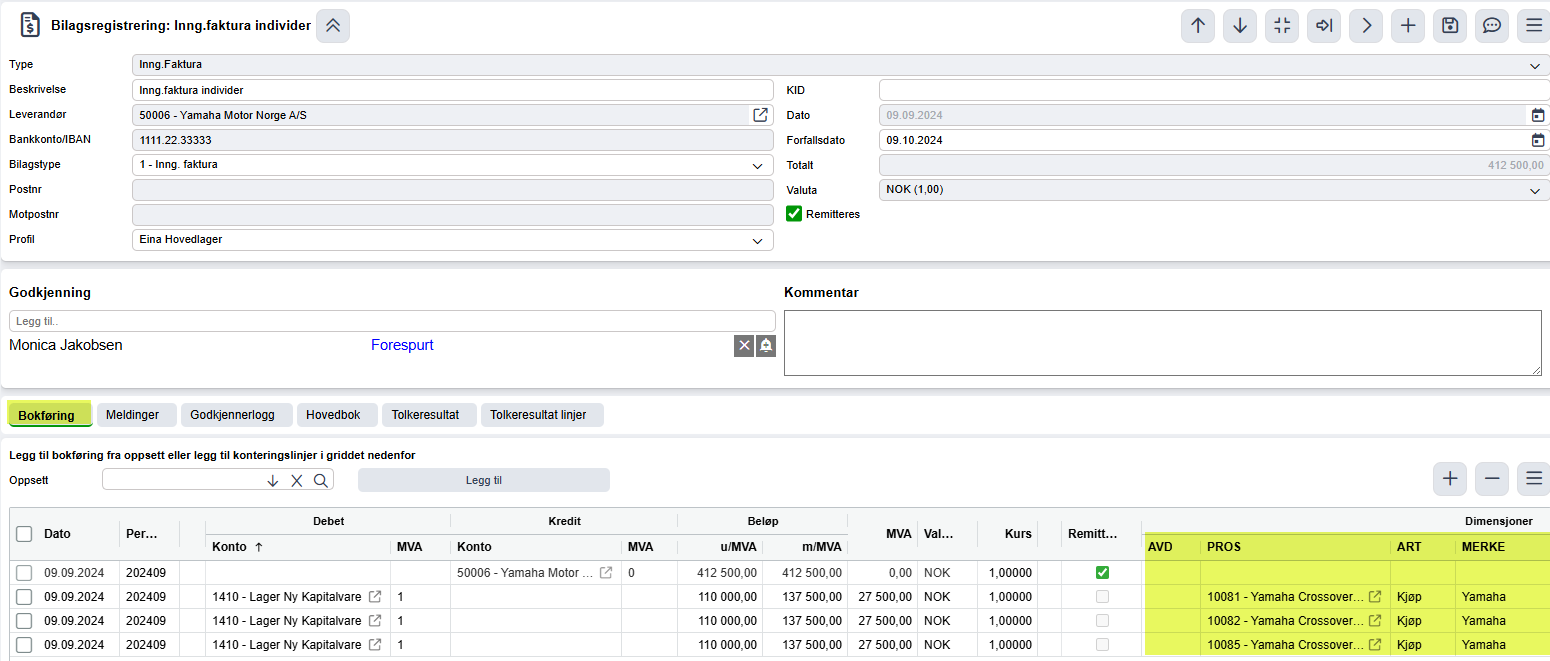Select all rows with header checkbox
This screenshot has height=661, width=1550.
pos(24,534)
